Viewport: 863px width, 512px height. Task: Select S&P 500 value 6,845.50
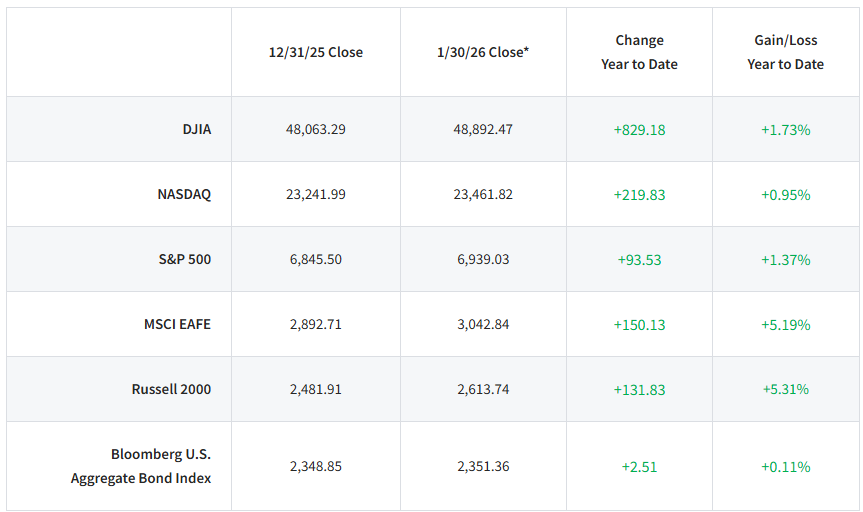pos(316,259)
